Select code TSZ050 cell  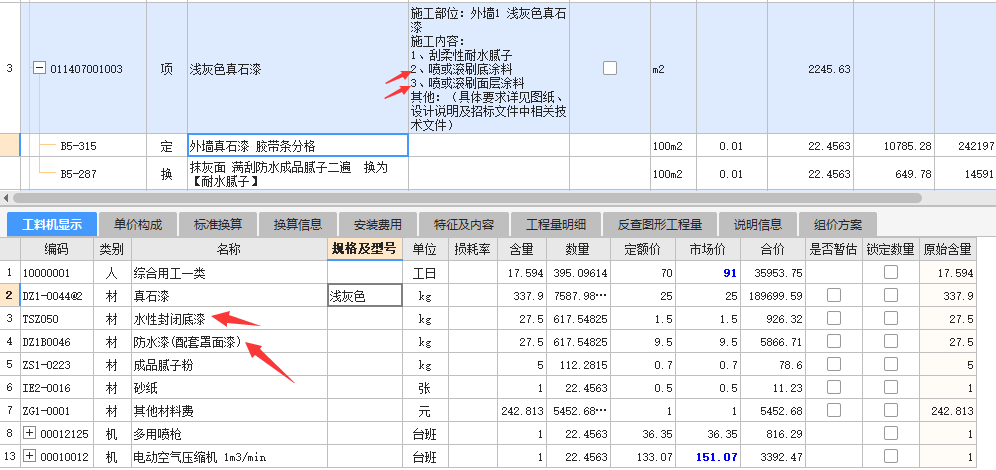pos(57,319)
